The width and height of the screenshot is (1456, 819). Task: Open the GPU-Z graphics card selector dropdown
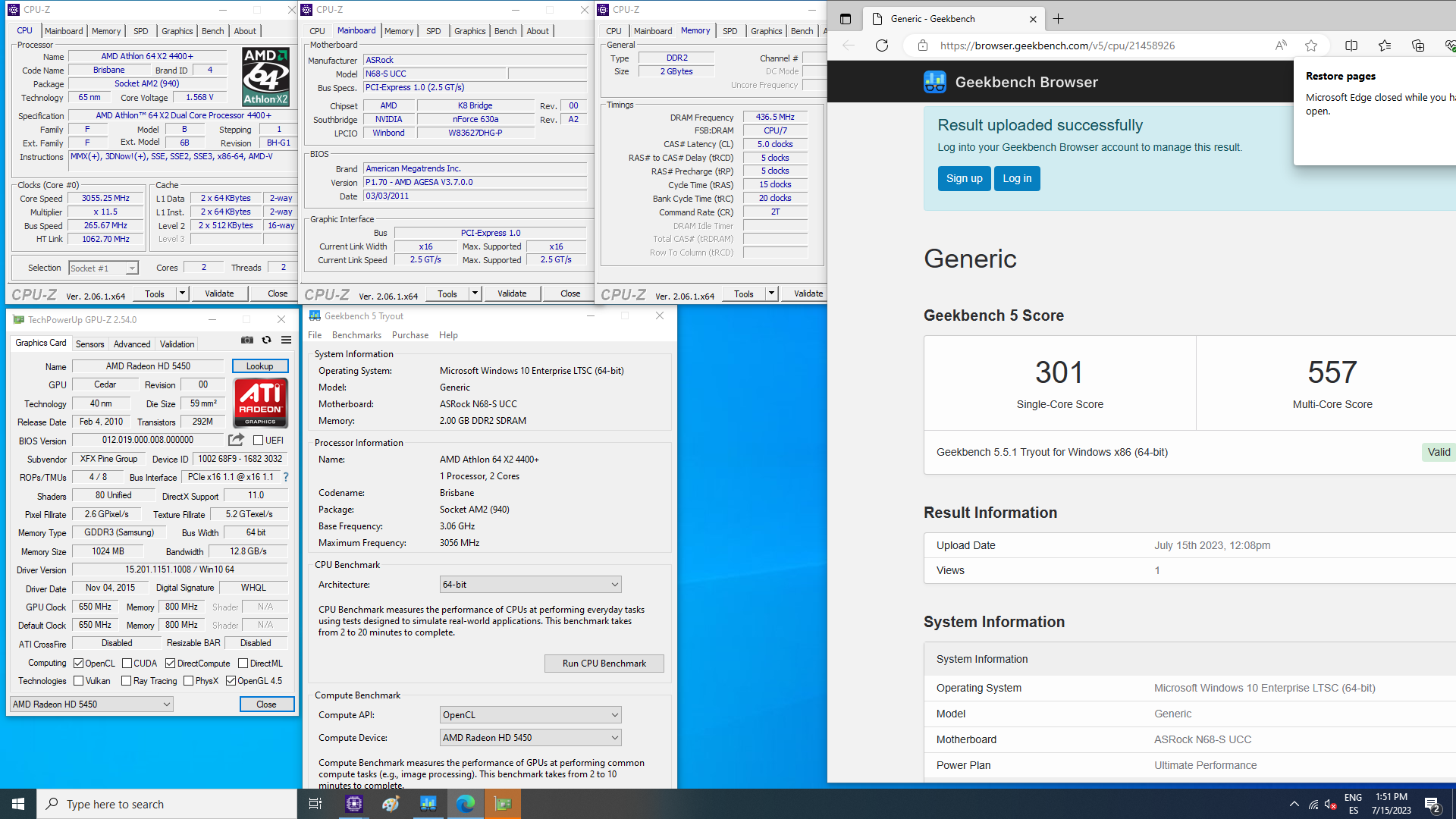pyautogui.click(x=92, y=704)
